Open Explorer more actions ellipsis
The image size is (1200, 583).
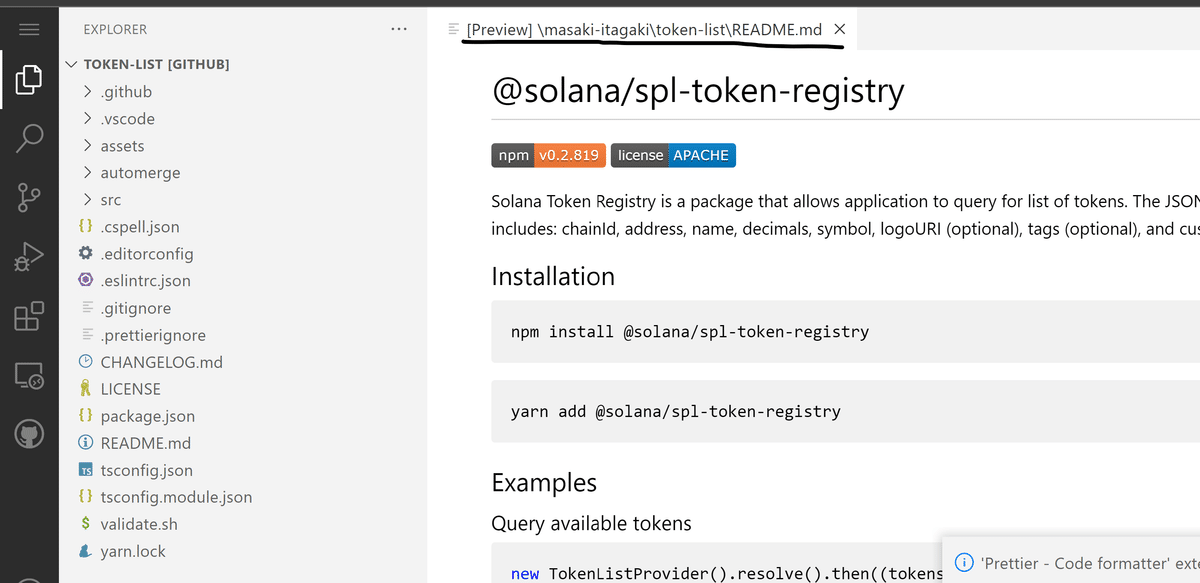(399, 30)
